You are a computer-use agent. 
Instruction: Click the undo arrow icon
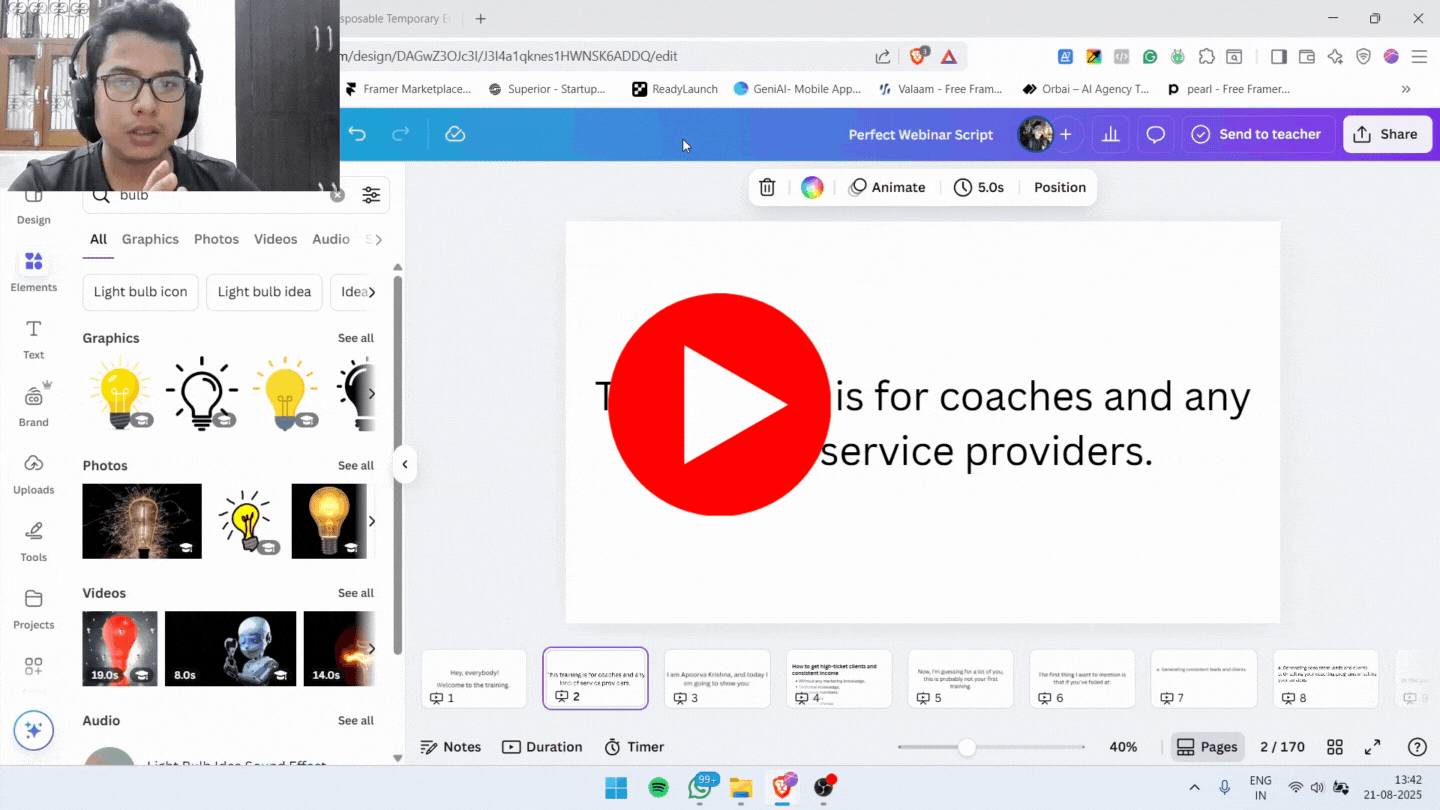coord(357,134)
